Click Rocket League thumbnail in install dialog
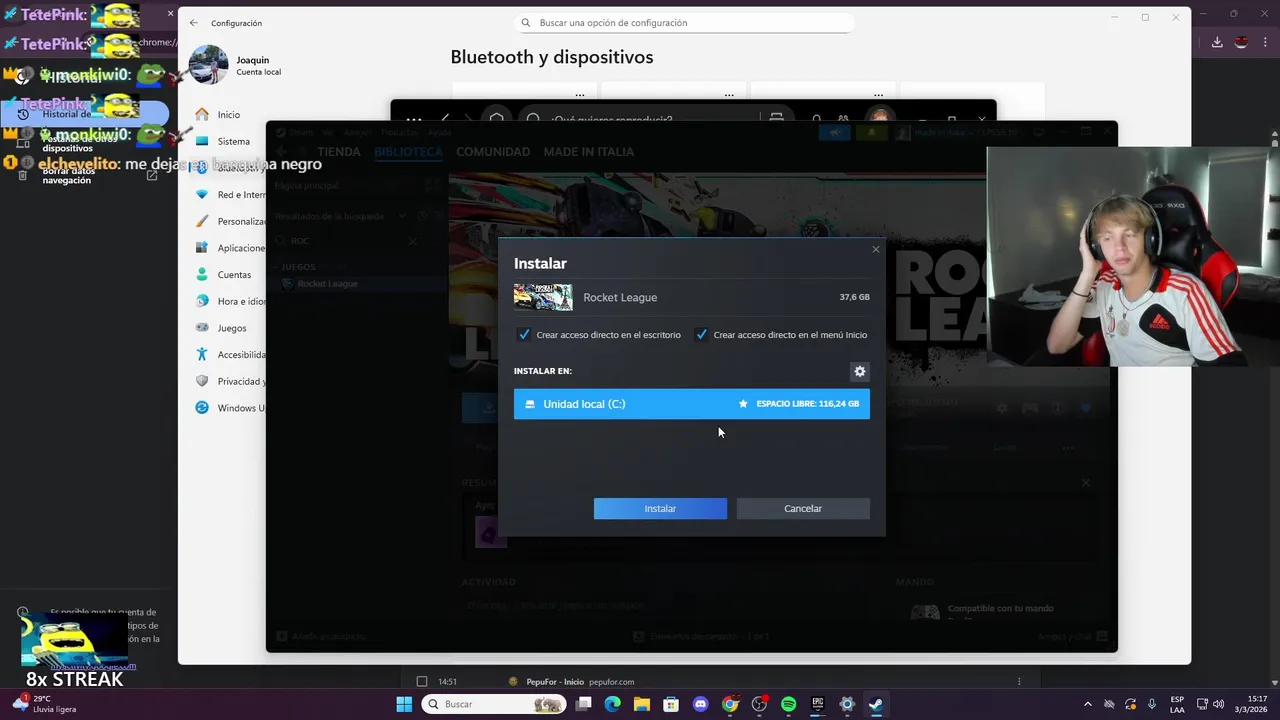Screen dimensions: 1280x720 [543, 297]
